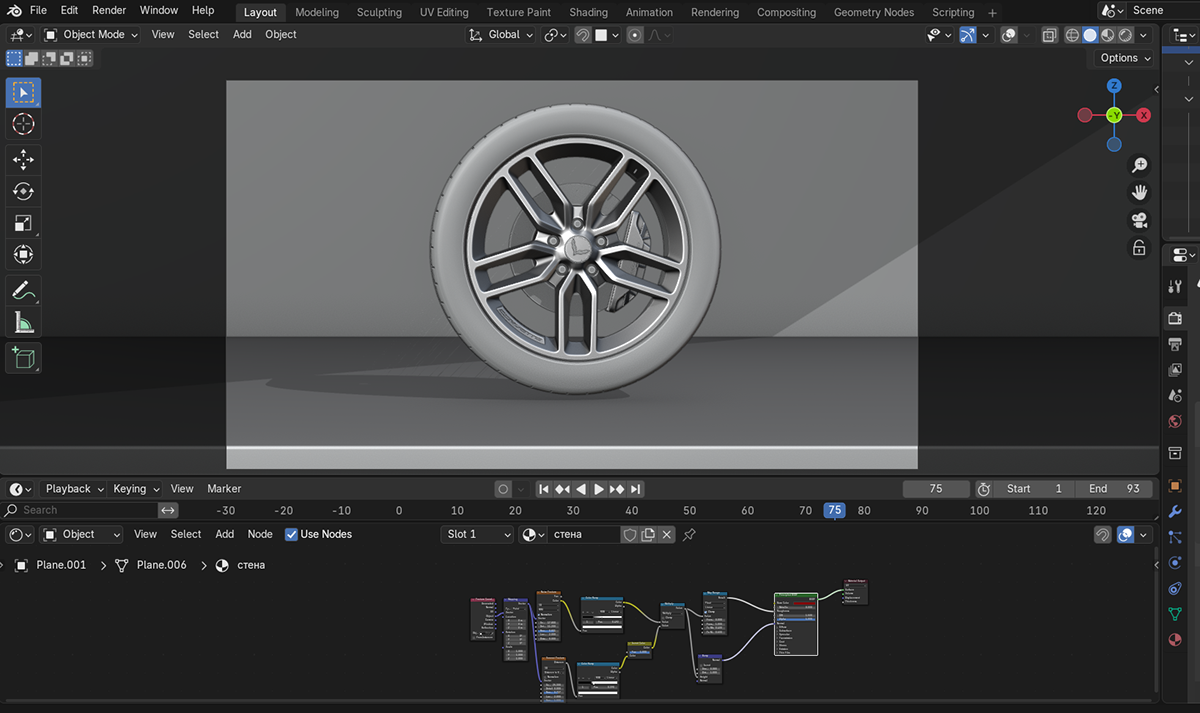Uncheck the Use Nodes checkbox

pos(291,534)
